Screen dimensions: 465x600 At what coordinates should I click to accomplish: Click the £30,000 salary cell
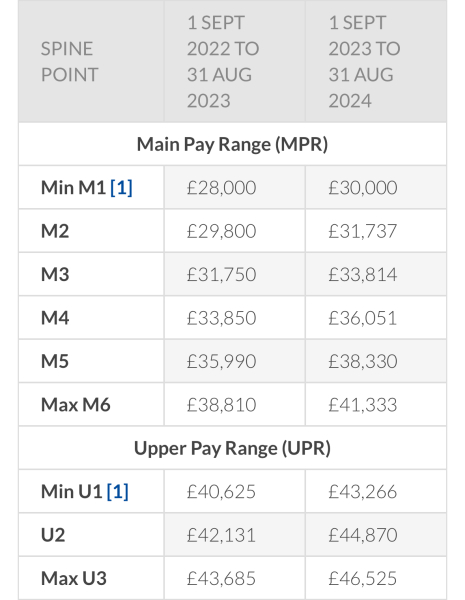tap(376, 188)
